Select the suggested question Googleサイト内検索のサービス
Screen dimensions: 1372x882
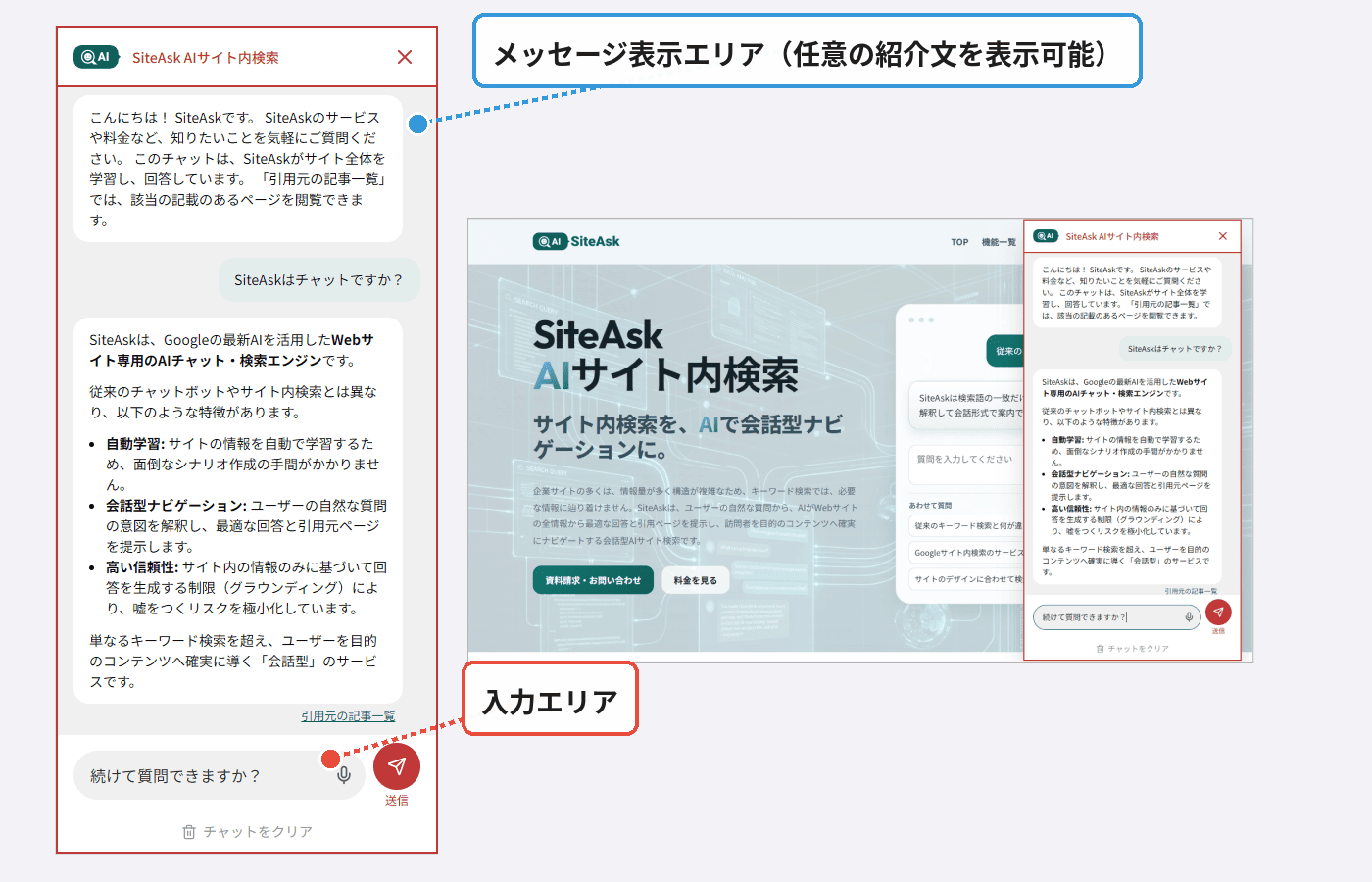tap(966, 553)
